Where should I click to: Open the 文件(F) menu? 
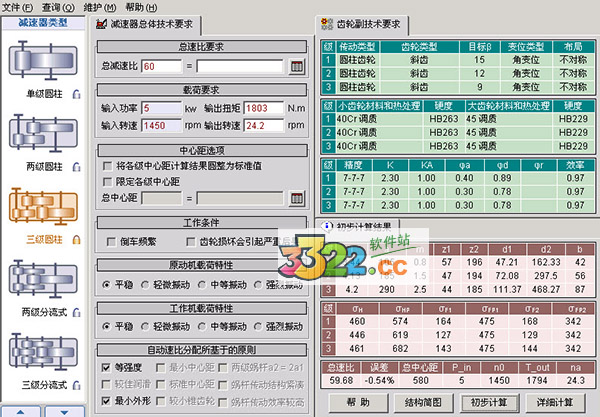(17, 7)
